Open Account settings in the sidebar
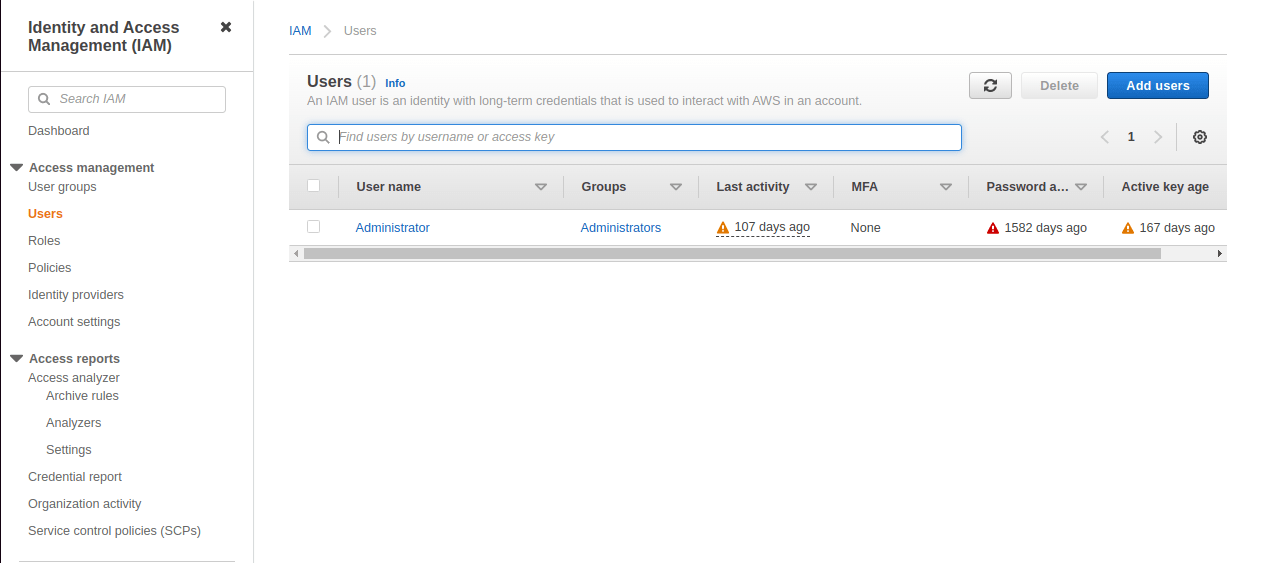 (74, 322)
